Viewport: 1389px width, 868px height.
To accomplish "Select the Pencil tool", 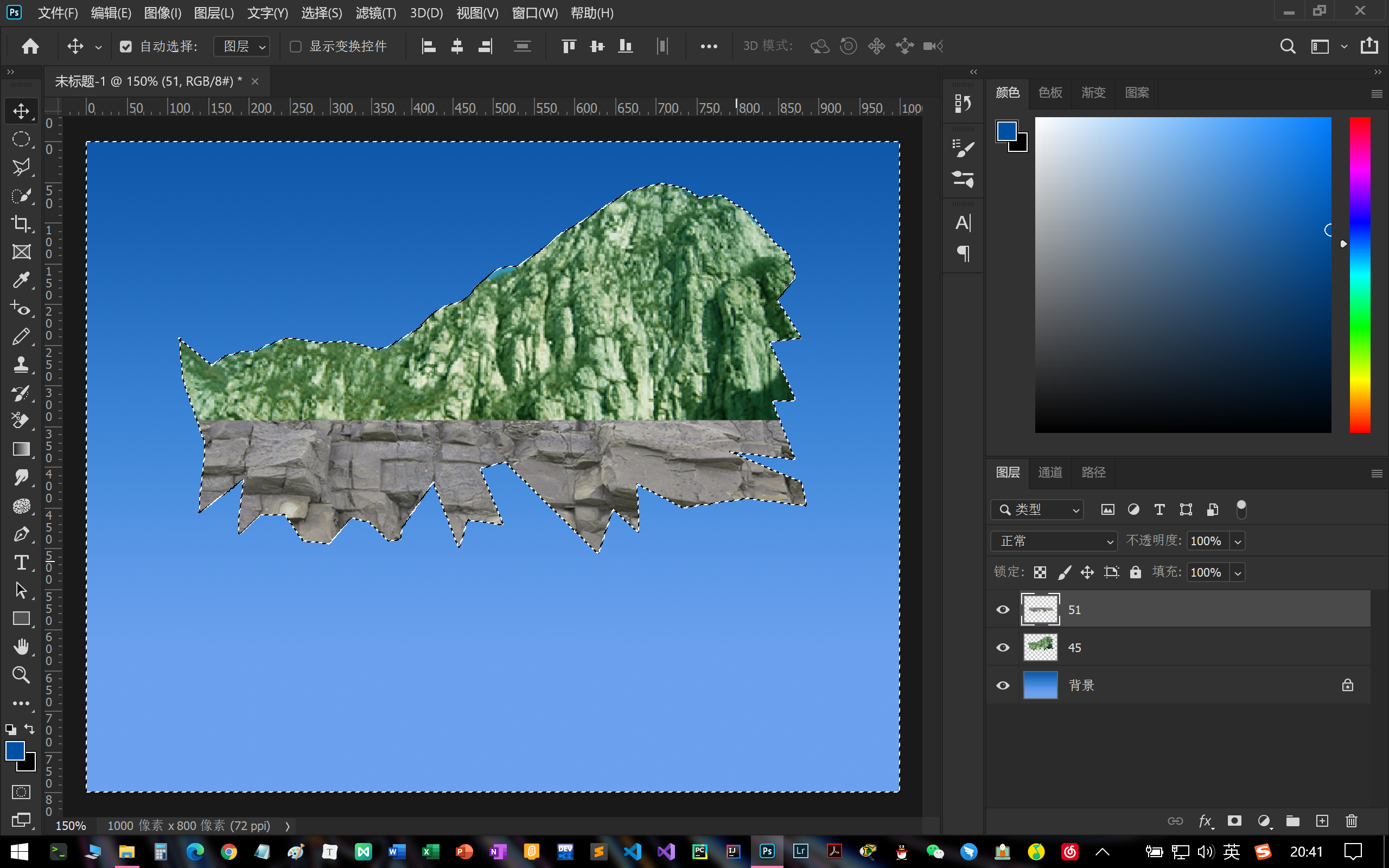I will coord(21,337).
